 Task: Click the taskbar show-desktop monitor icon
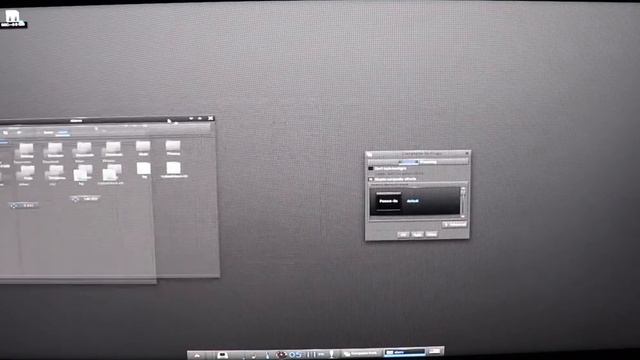(x=222, y=355)
